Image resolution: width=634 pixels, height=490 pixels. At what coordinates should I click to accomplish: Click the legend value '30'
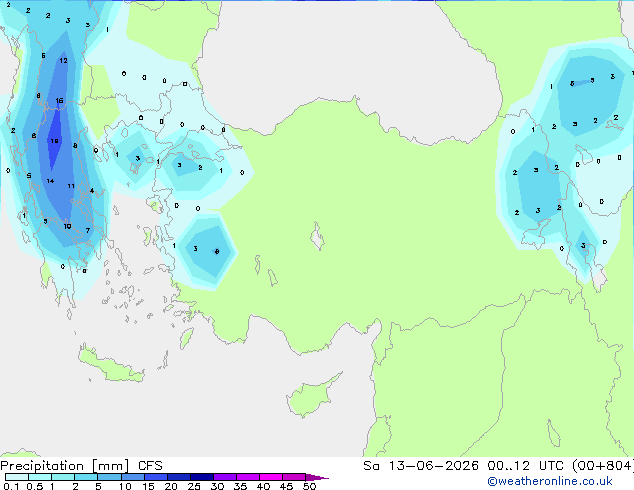[x=217, y=486]
